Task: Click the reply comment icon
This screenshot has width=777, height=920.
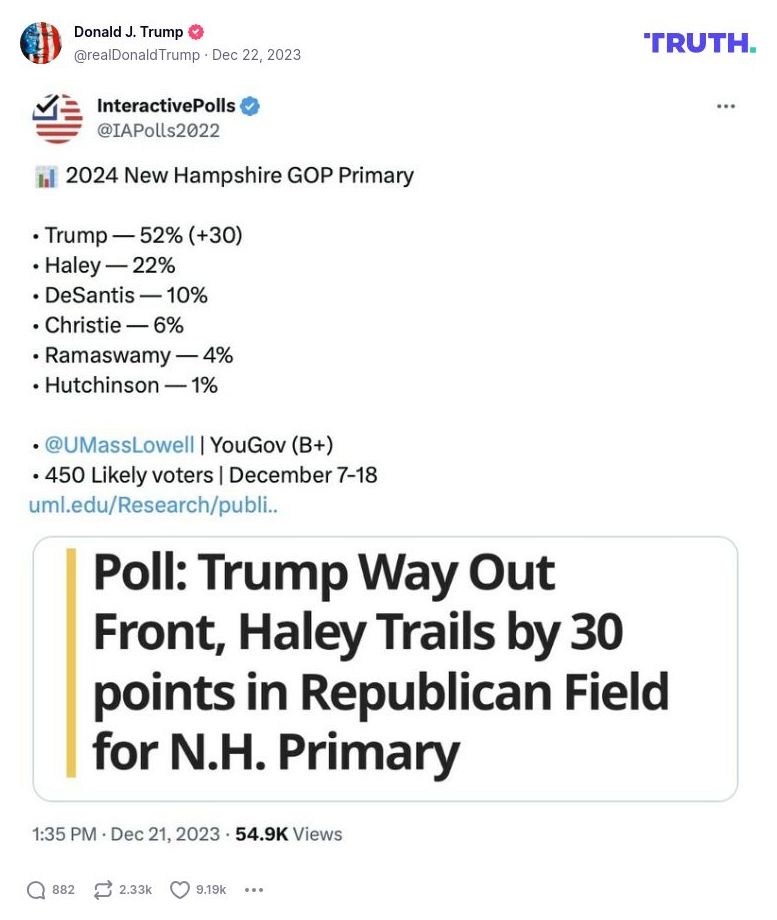Action: 37,888
